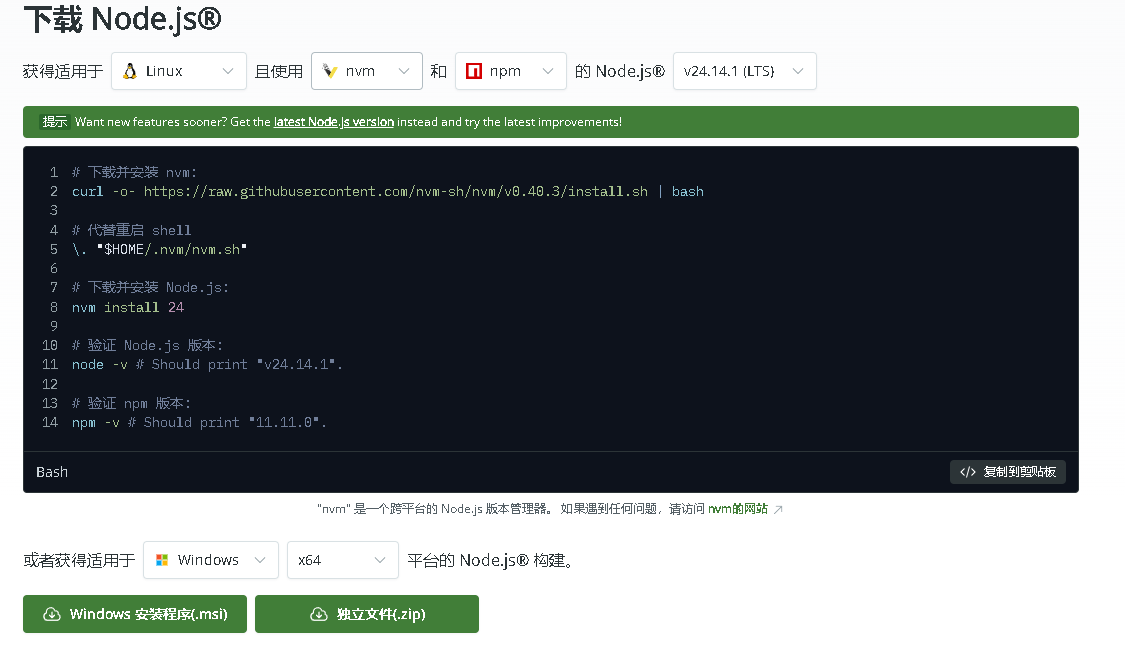Click the Linux penguin icon in OS selector

[128, 71]
